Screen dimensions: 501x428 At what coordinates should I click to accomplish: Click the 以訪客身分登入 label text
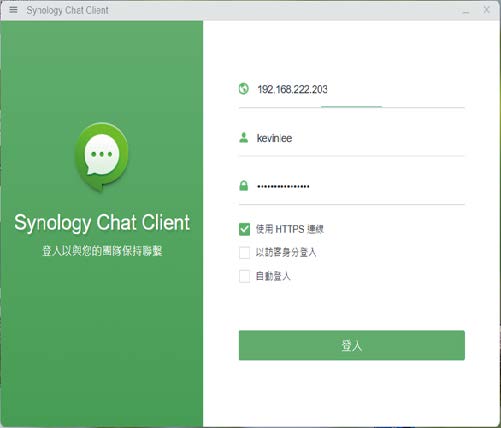pyautogui.click(x=286, y=252)
